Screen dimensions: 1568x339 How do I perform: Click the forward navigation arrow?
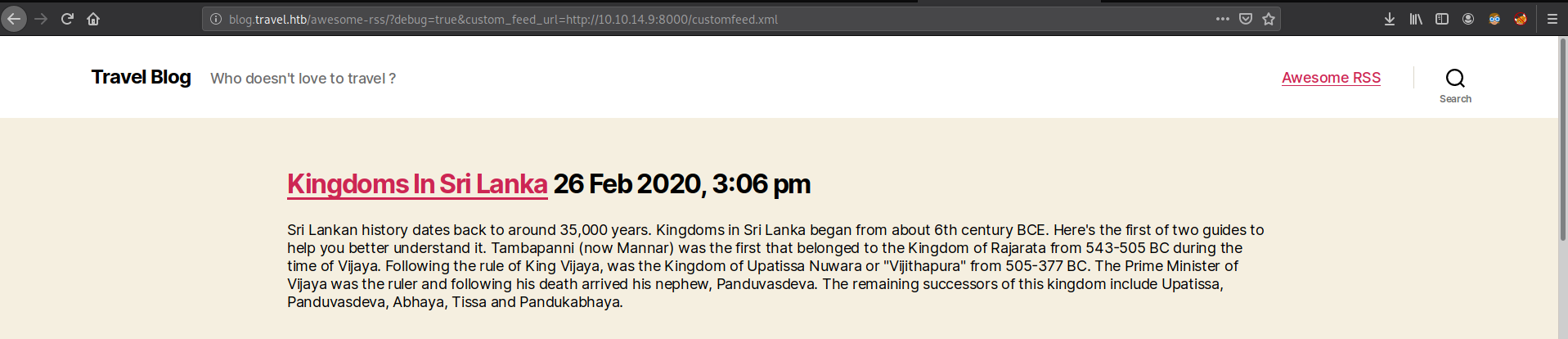(41, 19)
